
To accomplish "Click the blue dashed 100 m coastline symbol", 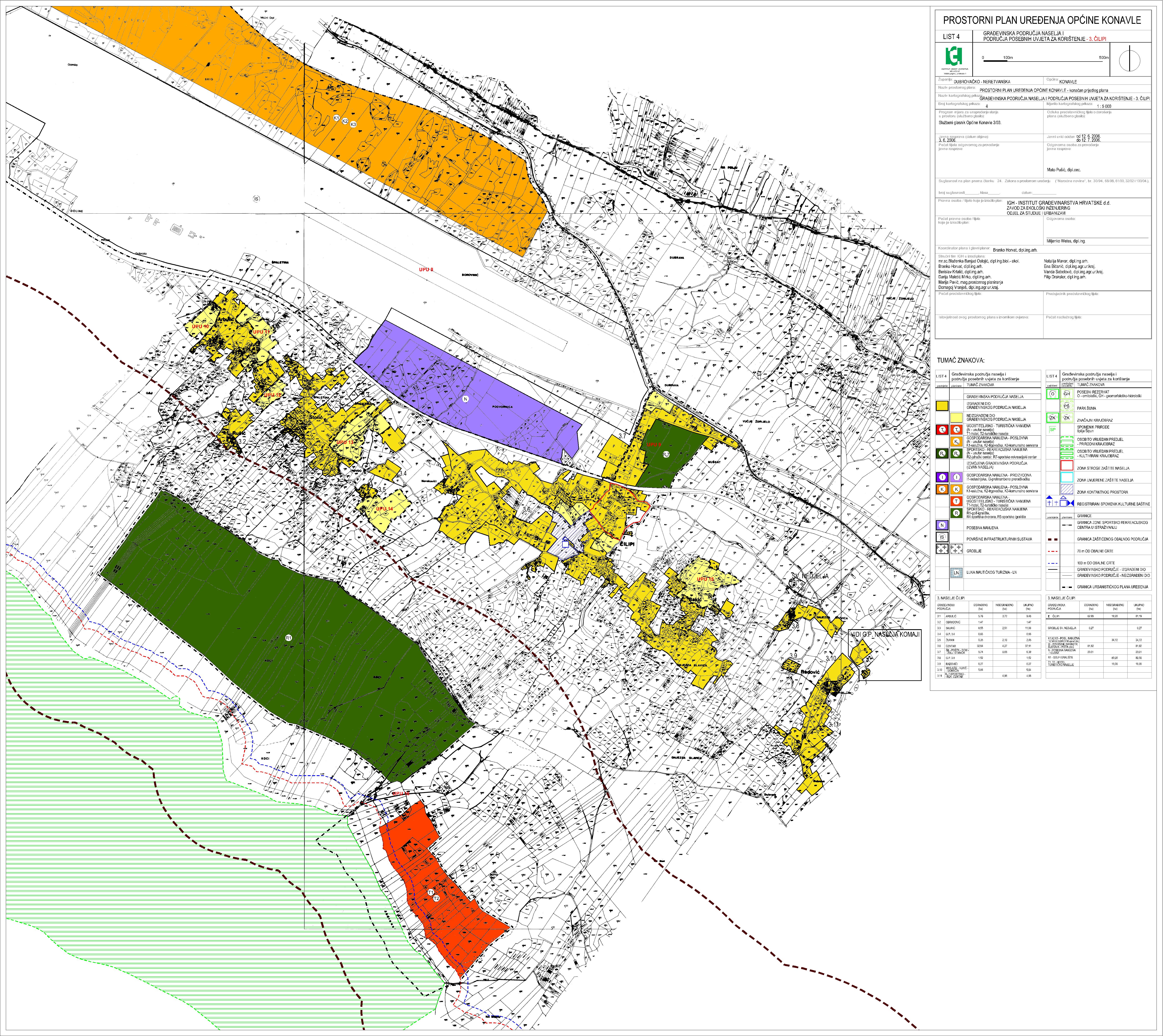I will [x=1053, y=563].
